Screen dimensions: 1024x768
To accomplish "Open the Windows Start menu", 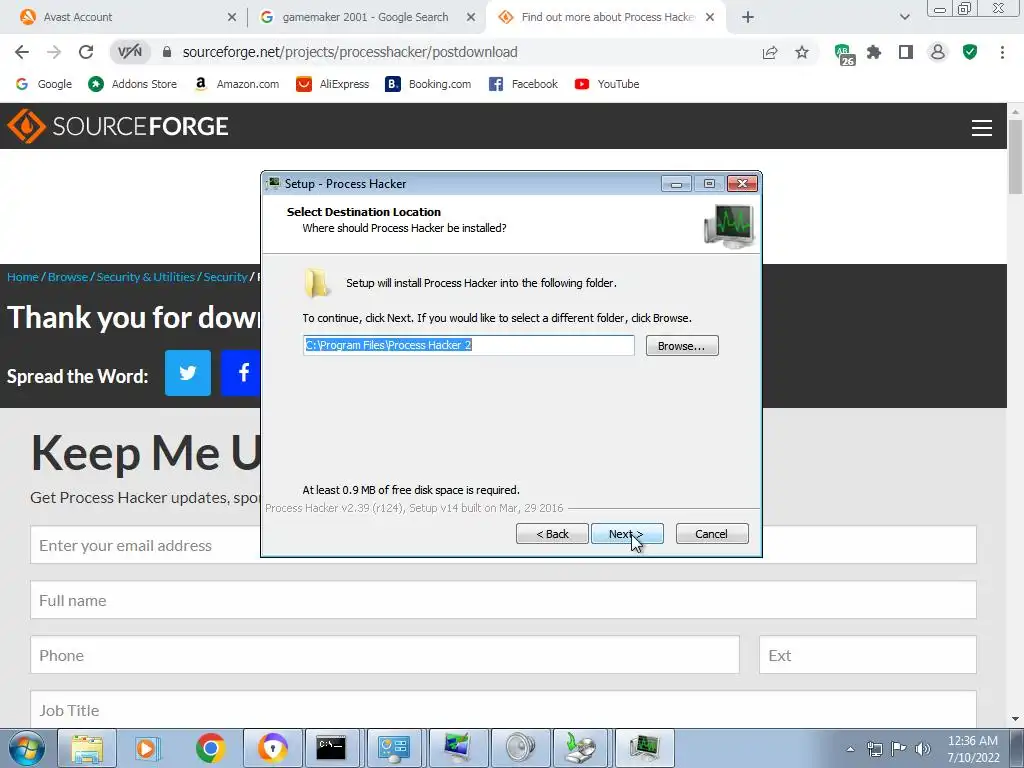I will pos(26,748).
